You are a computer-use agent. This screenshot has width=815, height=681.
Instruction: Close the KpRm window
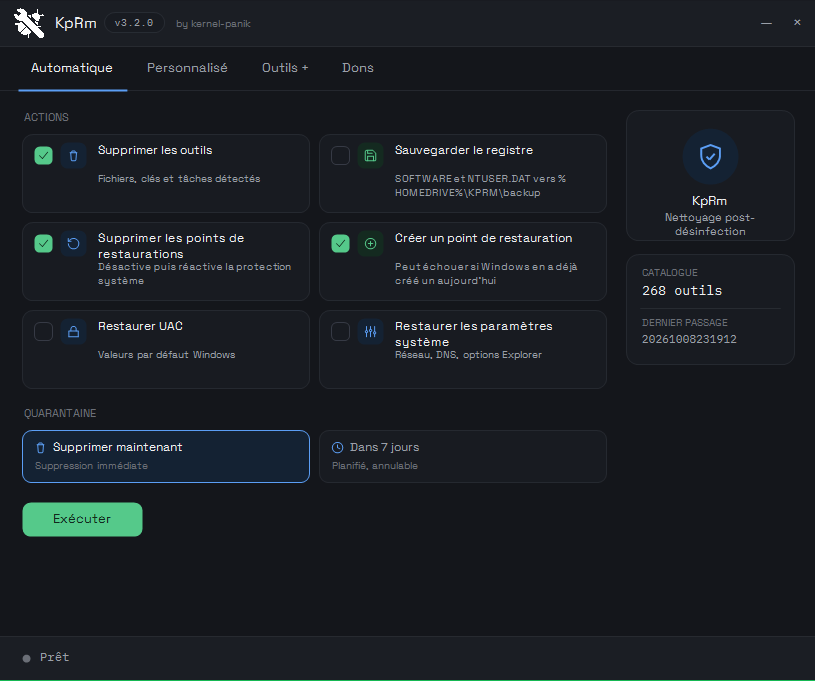[x=797, y=22]
